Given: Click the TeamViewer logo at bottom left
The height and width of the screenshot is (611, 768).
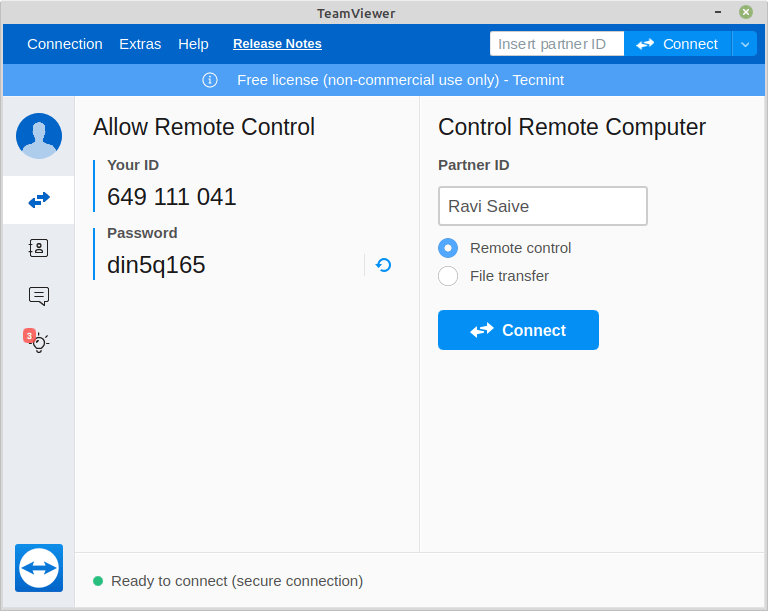Looking at the screenshot, I should pyautogui.click(x=39, y=568).
